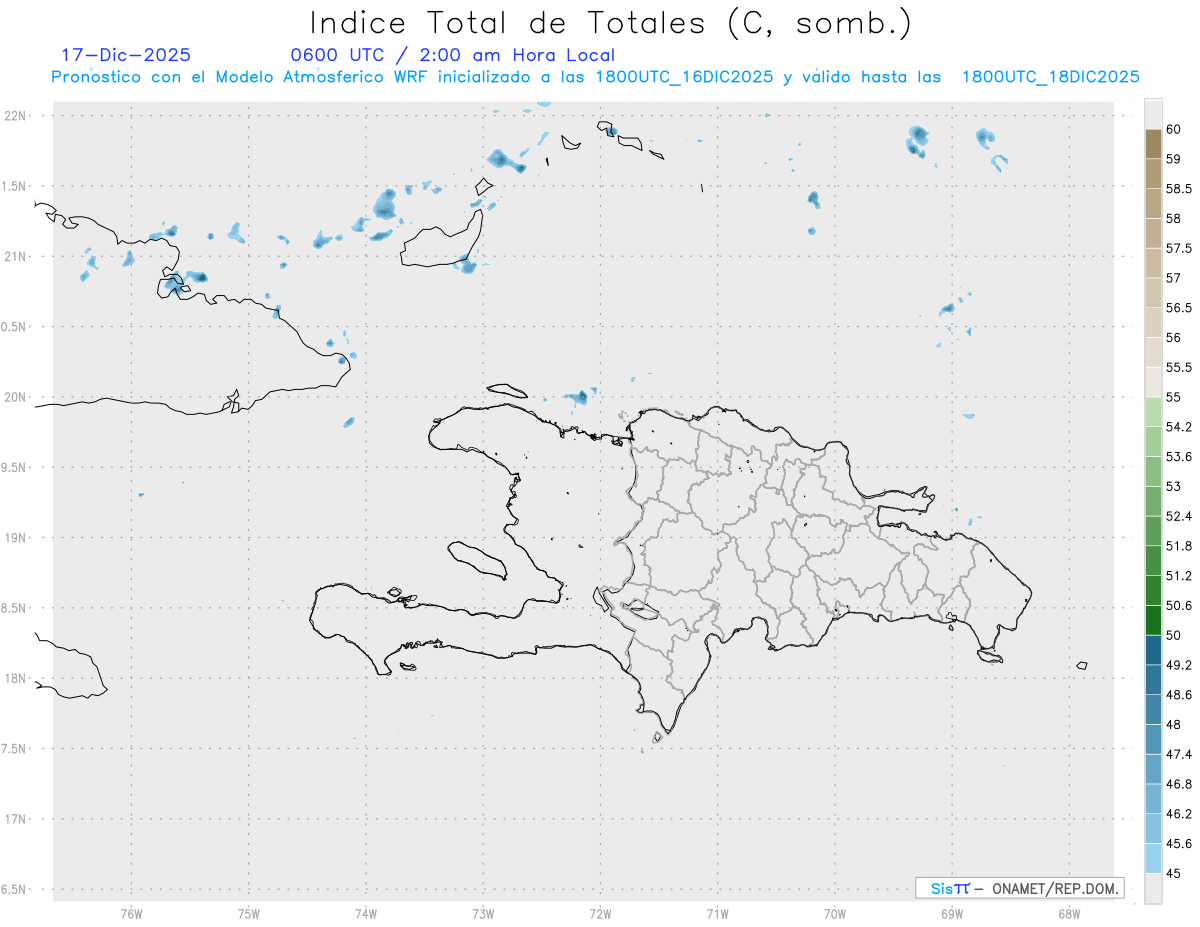Click the '50' value on the color scale

coord(1174,635)
